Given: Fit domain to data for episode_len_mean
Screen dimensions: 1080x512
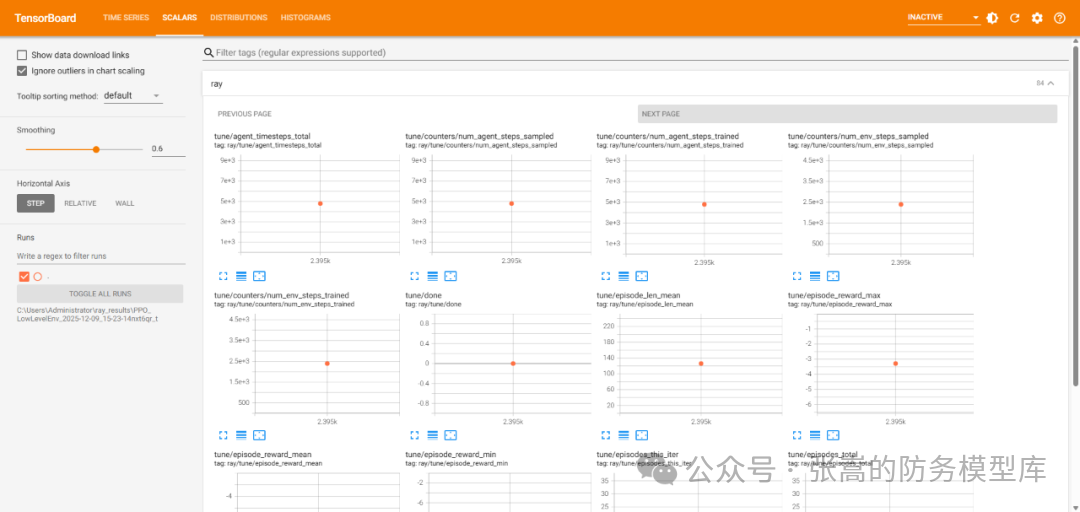Looking at the screenshot, I should point(641,436).
